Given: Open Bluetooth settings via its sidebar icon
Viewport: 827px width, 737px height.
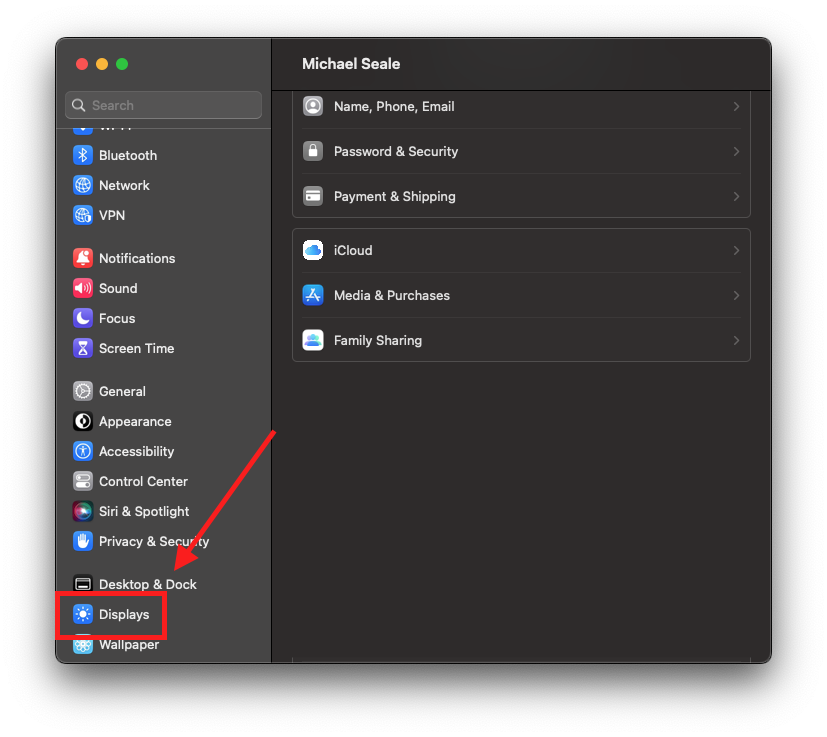Looking at the screenshot, I should (83, 155).
